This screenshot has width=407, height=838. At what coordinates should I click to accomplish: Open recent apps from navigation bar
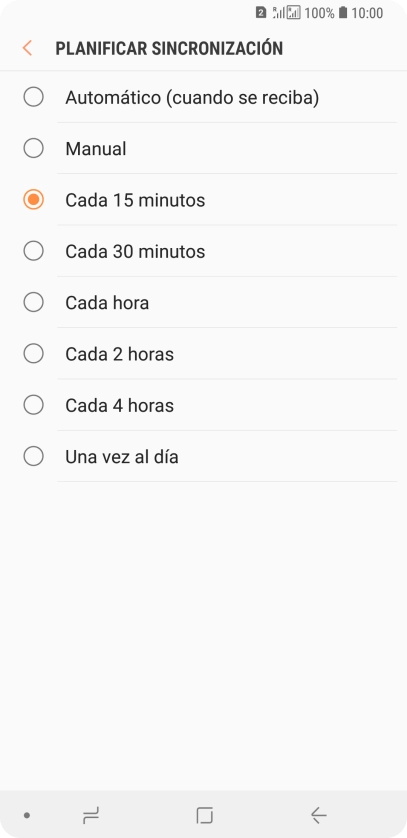(x=91, y=815)
